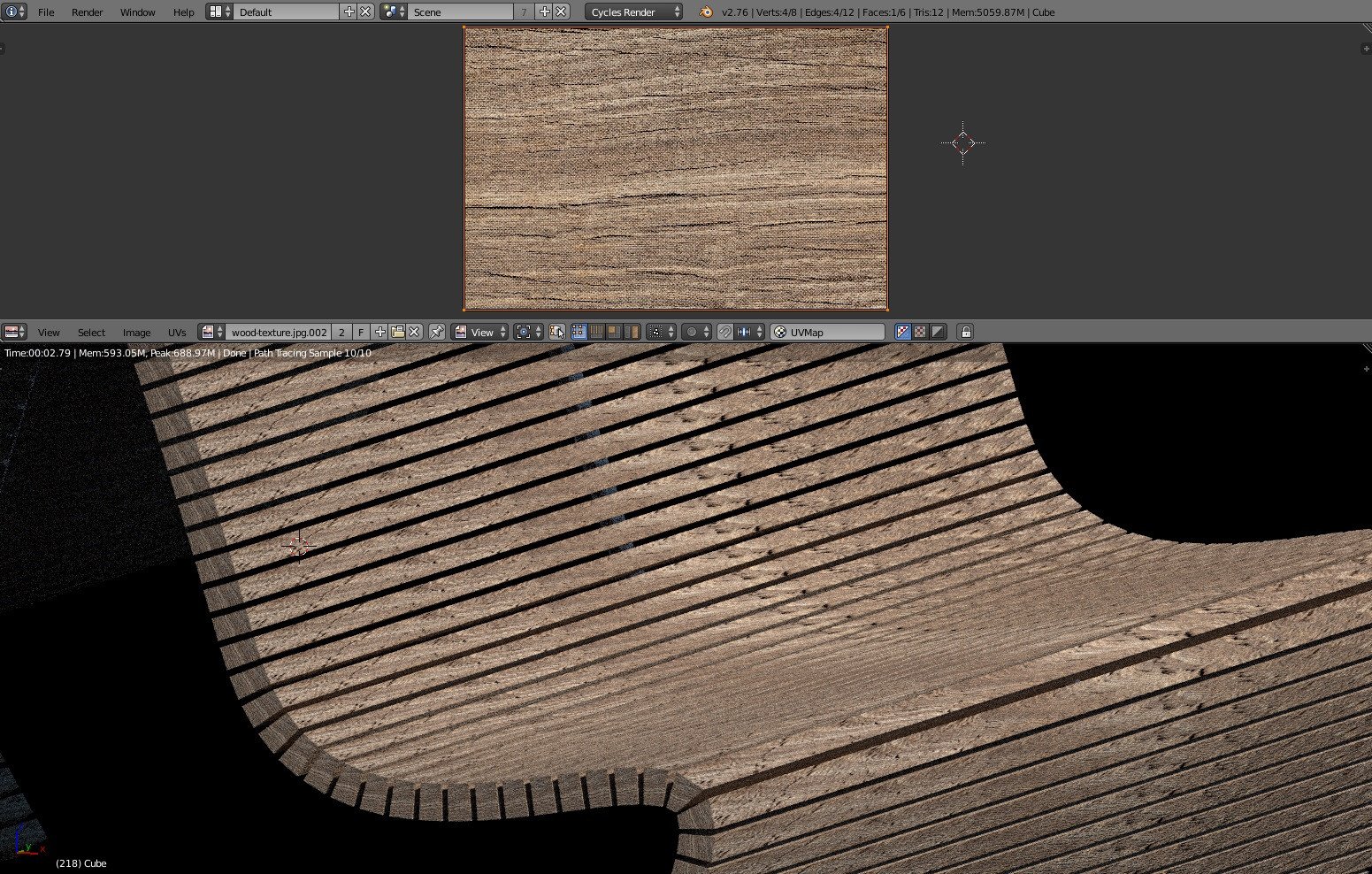Image resolution: width=1372 pixels, height=874 pixels.
Task: Open proportional editing dropdown
Action: pos(696,332)
